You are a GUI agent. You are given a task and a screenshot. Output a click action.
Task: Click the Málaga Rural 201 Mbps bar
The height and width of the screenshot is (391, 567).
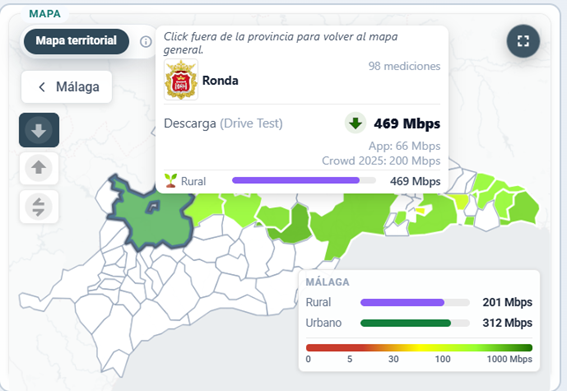[415, 302]
